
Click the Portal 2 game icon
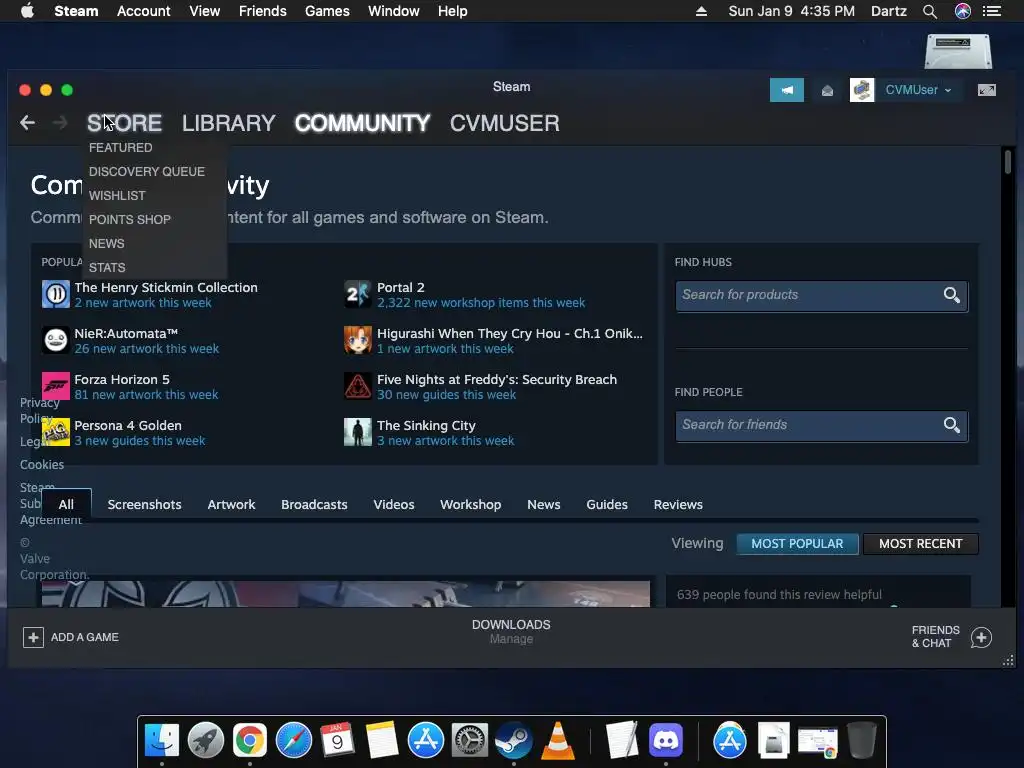pos(358,294)
